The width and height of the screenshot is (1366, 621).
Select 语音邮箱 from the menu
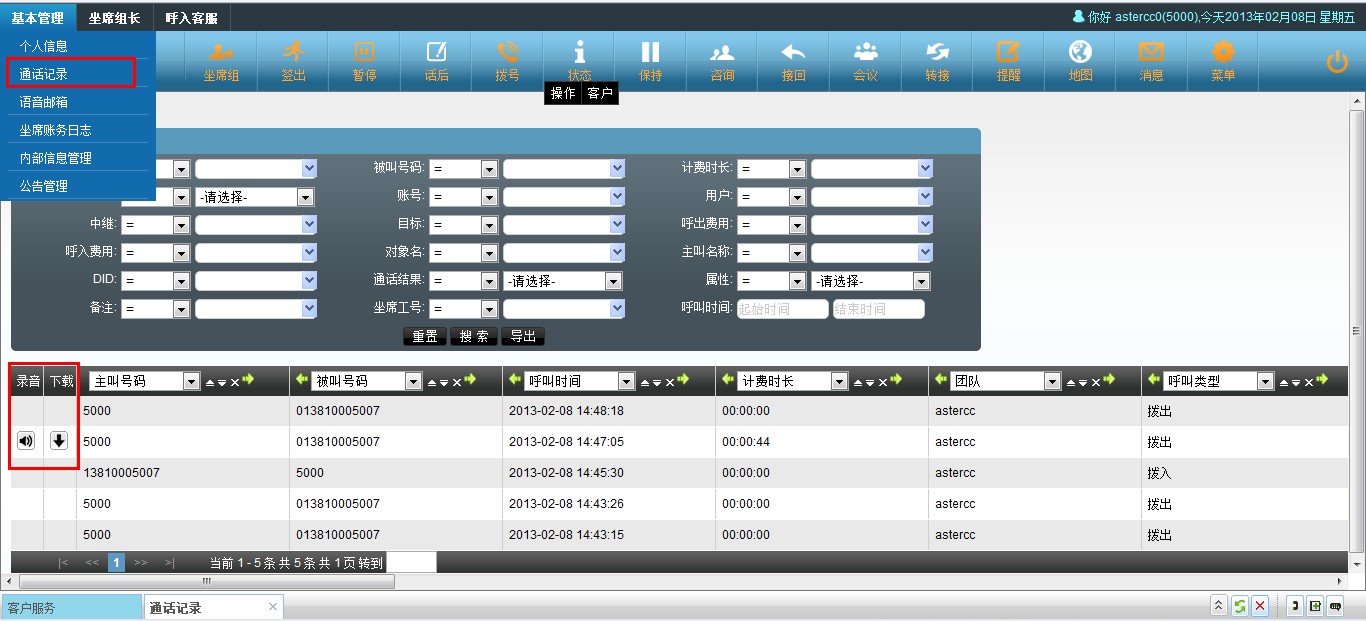tap(44, 102)
